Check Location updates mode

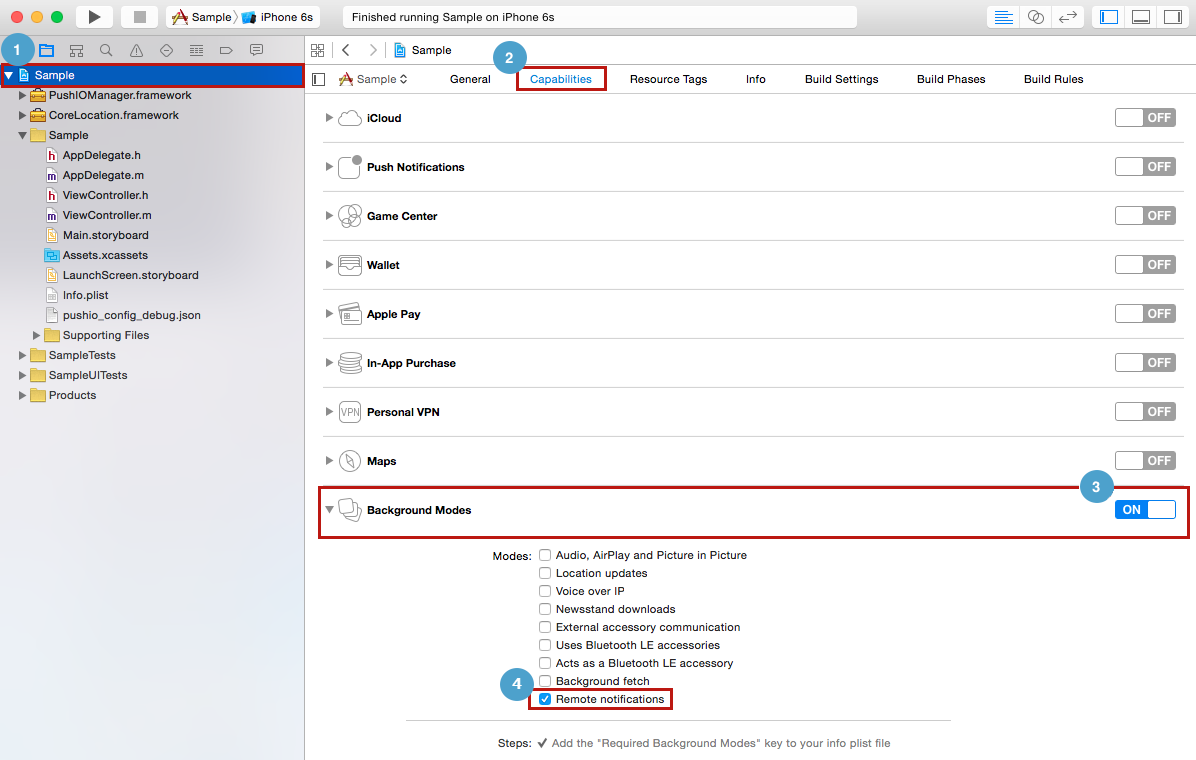click(x=545, y=573)
